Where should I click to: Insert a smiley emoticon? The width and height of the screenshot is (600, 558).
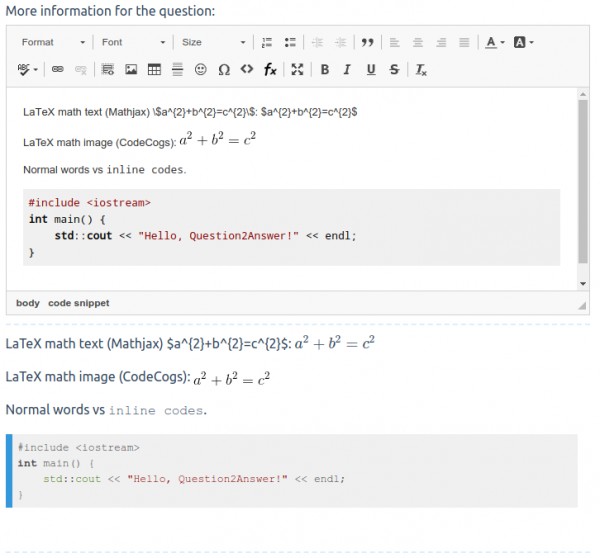[201, 69]
